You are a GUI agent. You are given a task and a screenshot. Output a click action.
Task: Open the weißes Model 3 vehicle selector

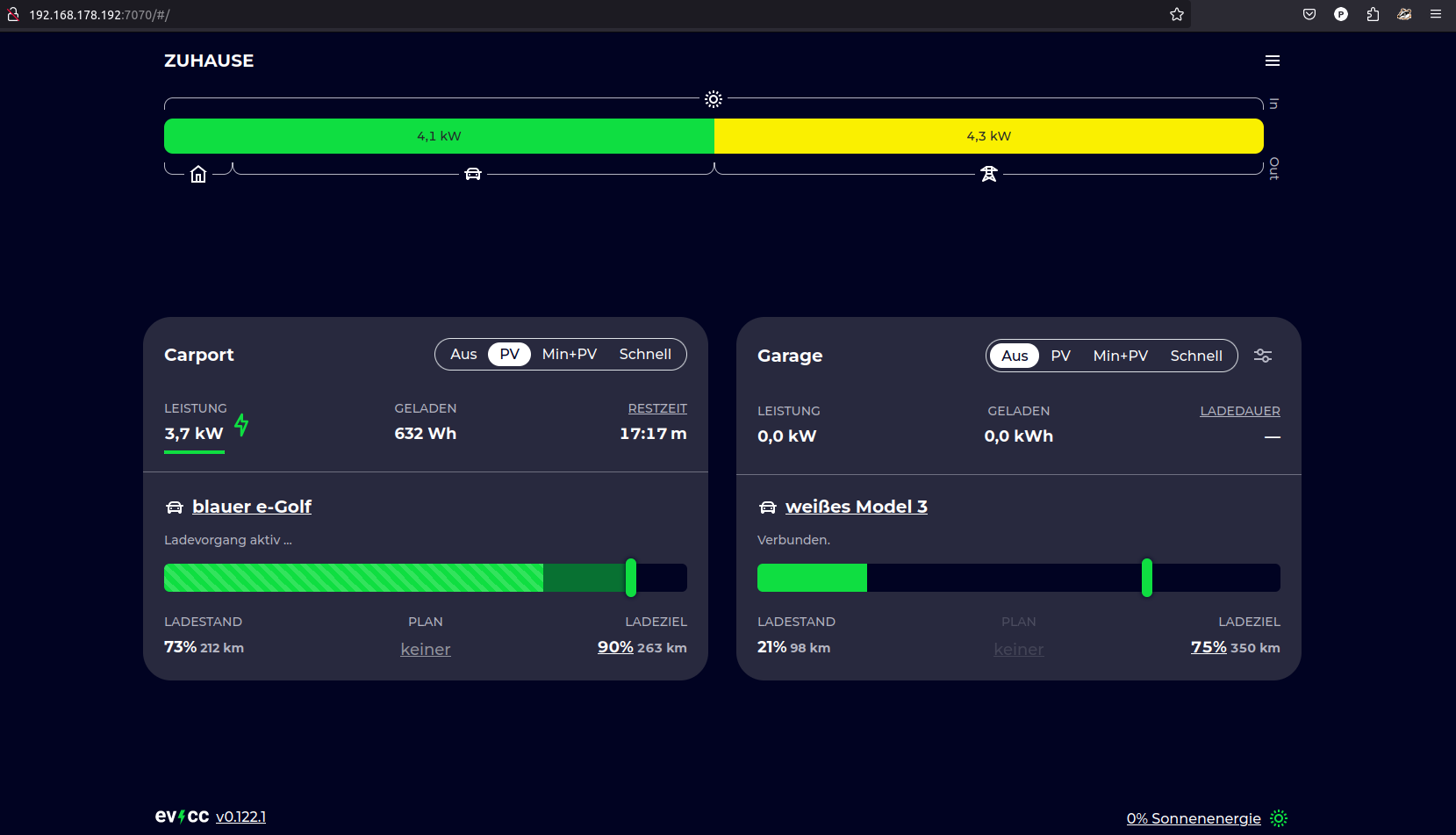point(856,507)
